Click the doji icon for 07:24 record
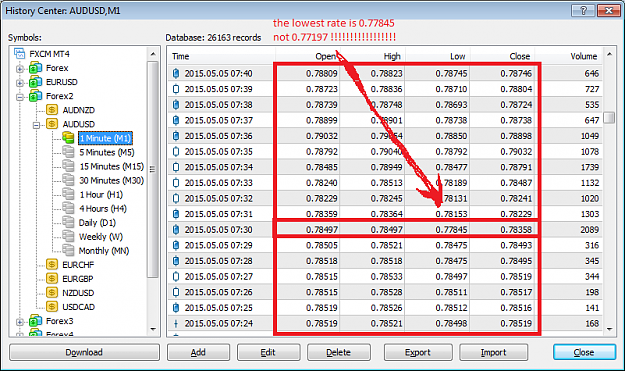625x371 pixels. (176, 323)
